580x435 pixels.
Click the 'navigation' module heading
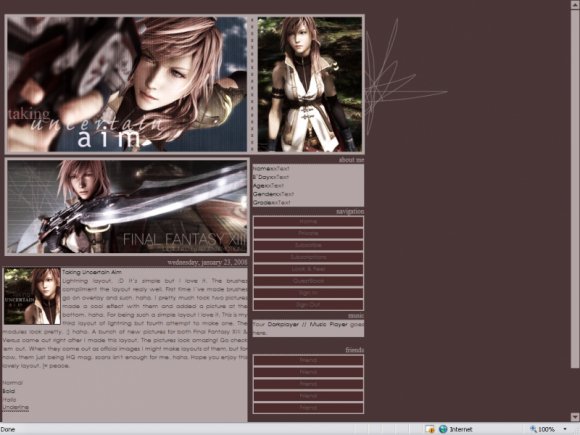pos(350,211)
